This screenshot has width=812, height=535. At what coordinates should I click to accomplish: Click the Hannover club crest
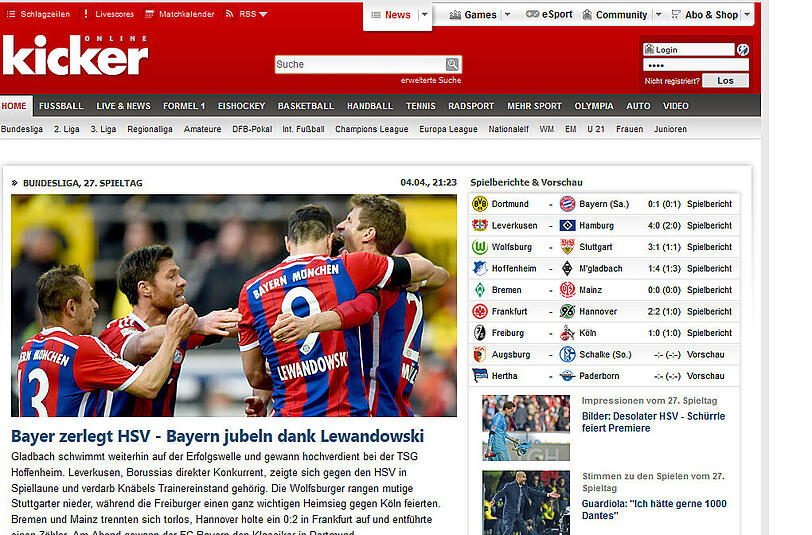coord(568,311)
